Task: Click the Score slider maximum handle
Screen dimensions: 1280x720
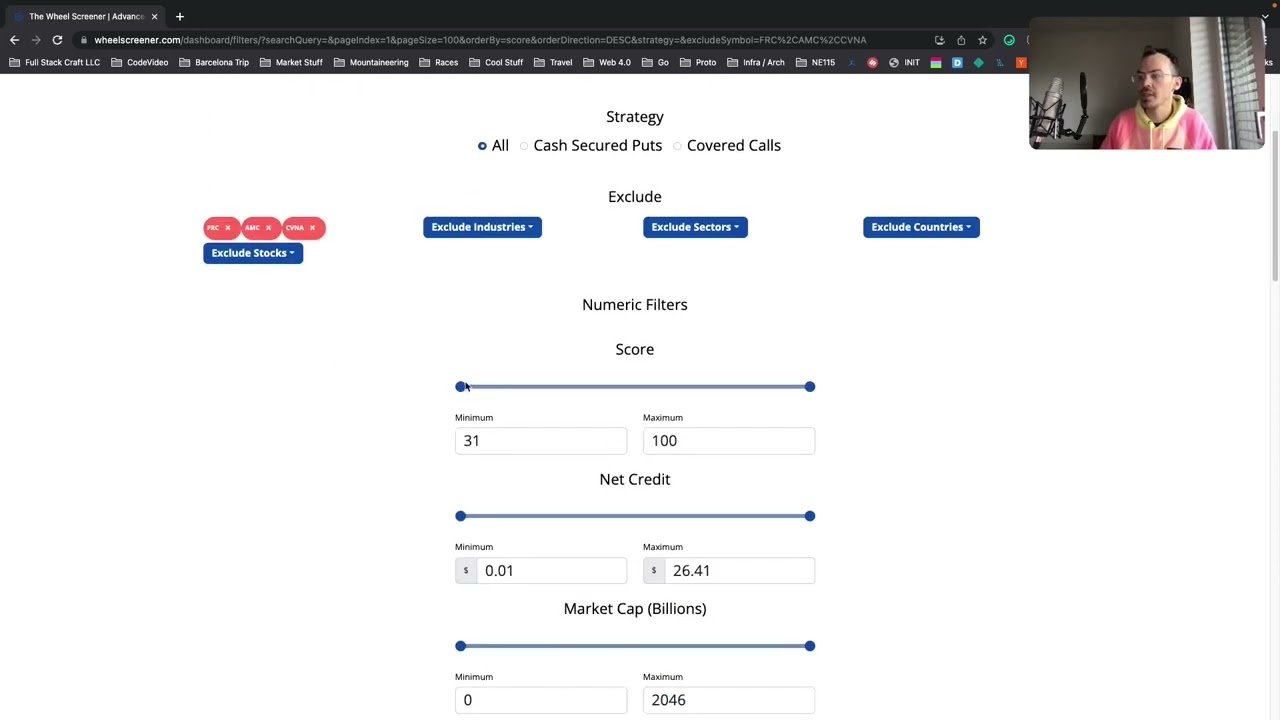Action: 810,387
